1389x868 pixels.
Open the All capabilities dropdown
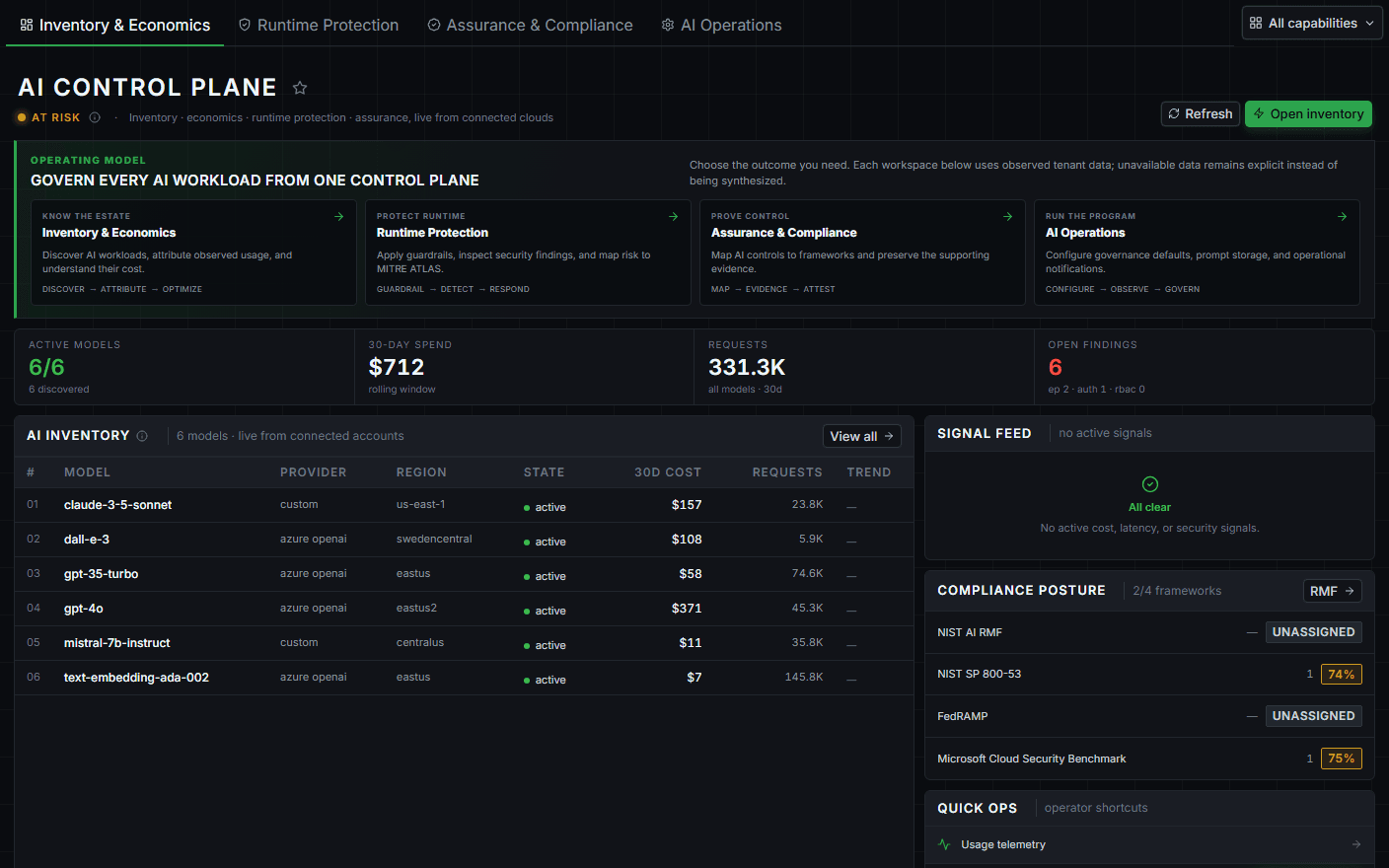coord(1312,23)
